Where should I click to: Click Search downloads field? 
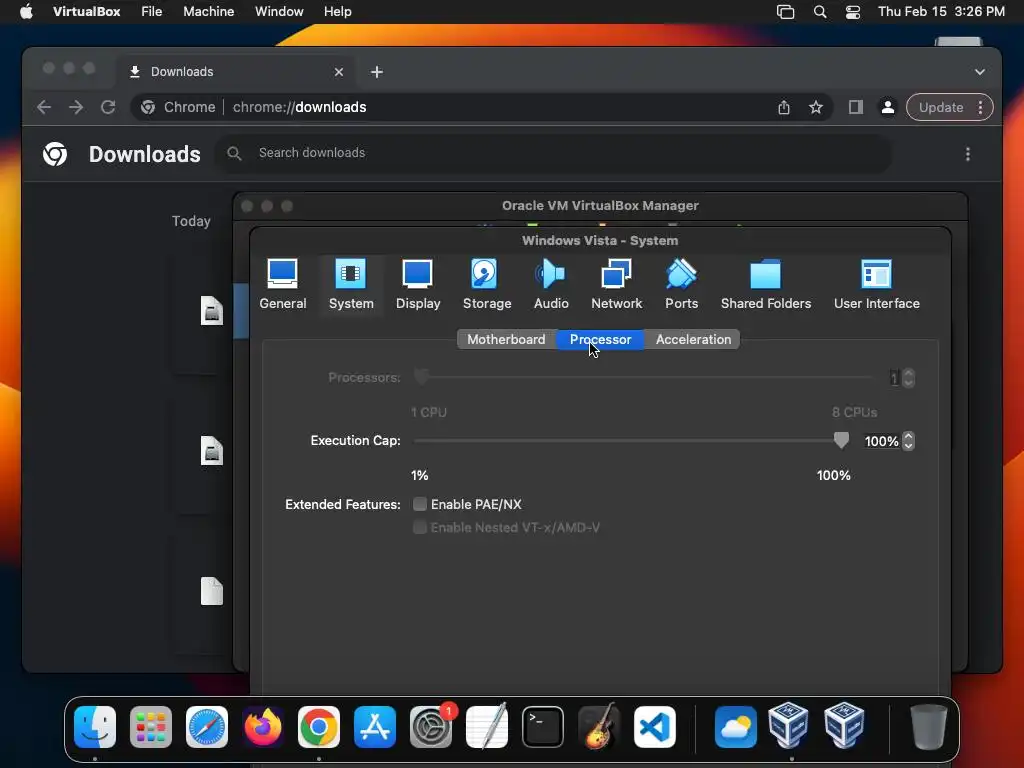pyautogui.click(x=554, y=153)
